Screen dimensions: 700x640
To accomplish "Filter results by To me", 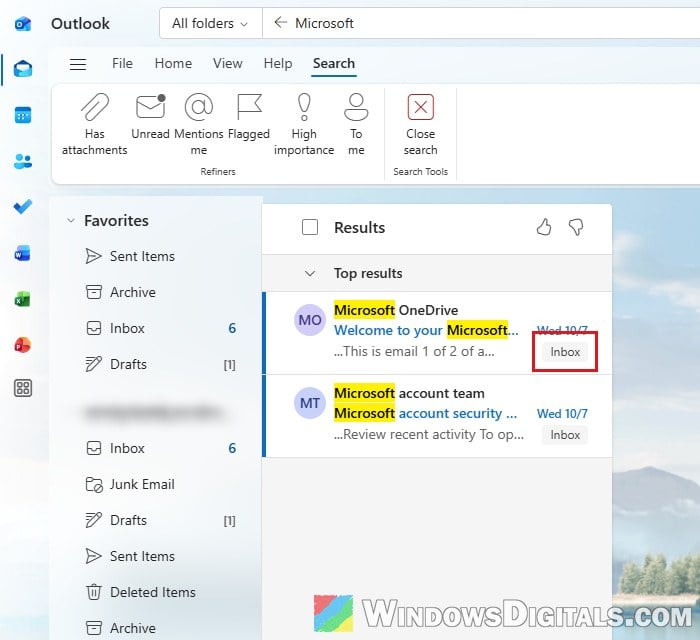I will point(356,124).
